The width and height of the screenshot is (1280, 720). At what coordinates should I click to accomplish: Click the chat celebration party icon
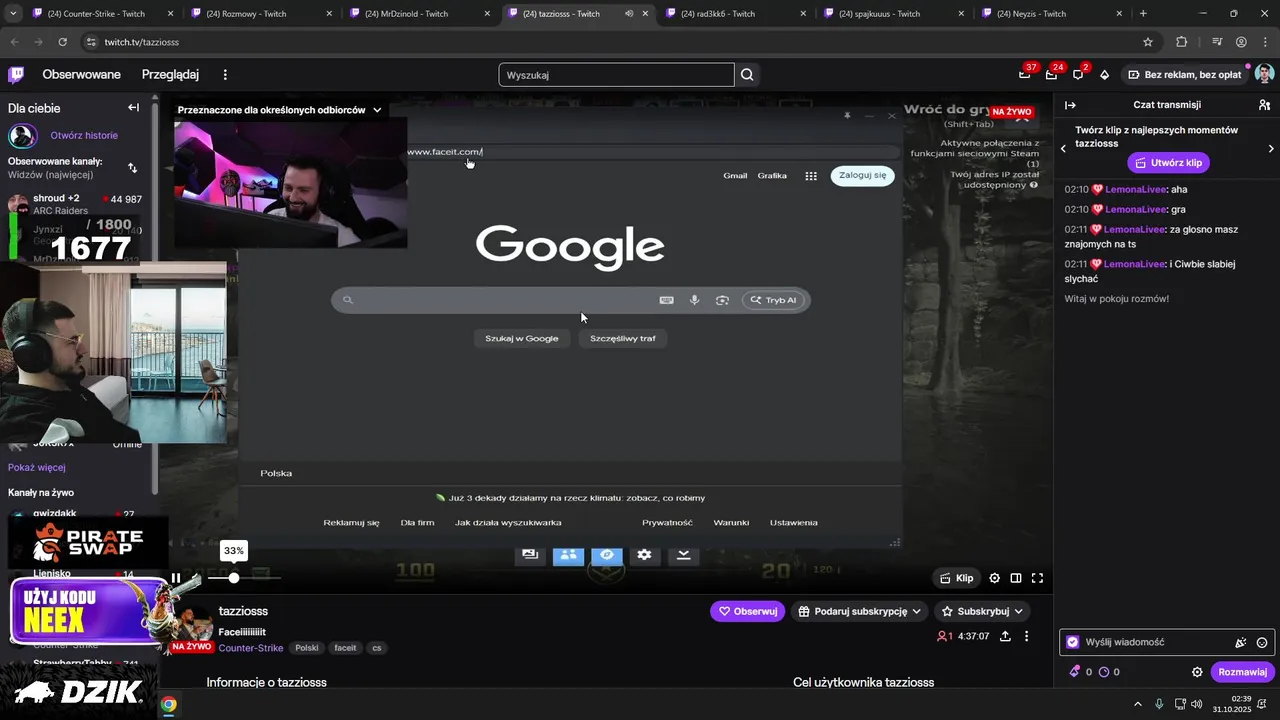pos(1240,643)
